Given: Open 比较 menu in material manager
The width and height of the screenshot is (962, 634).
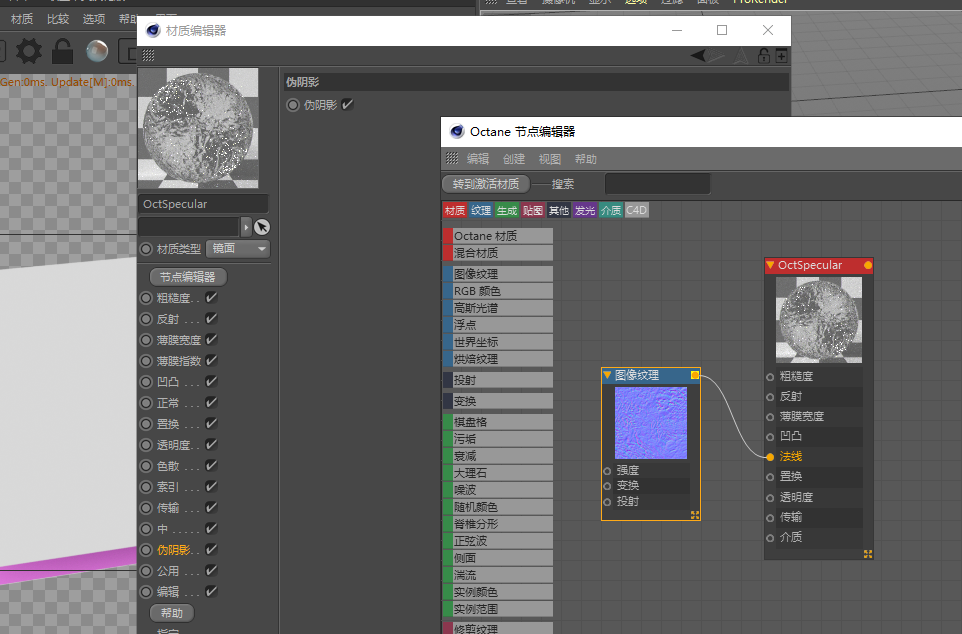Looking at the screenshot, I should (x=58, y=19).
